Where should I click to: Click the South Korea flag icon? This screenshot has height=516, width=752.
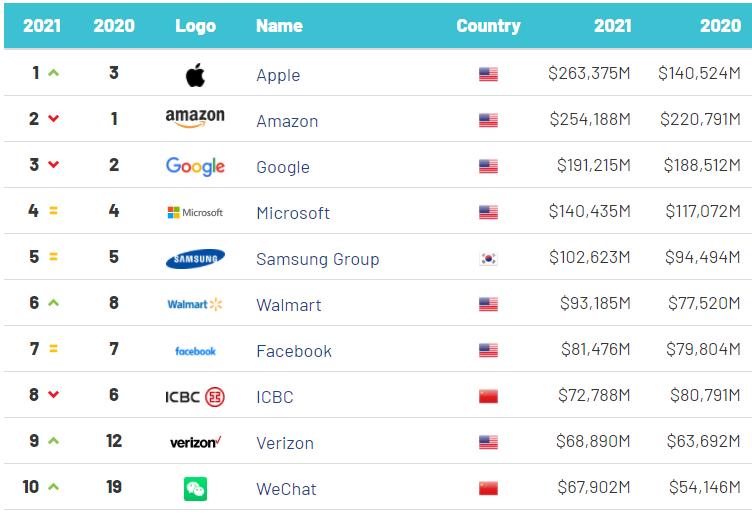point(488,258)
